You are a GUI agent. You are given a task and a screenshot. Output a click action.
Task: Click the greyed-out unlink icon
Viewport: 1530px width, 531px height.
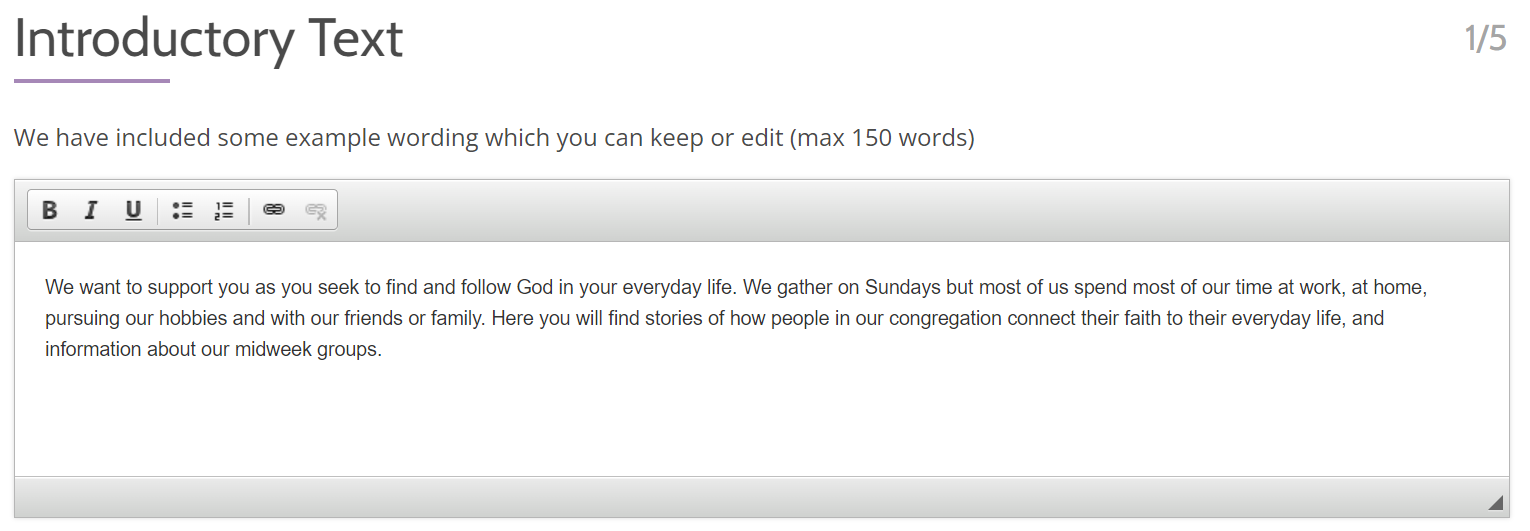point(316,210)
